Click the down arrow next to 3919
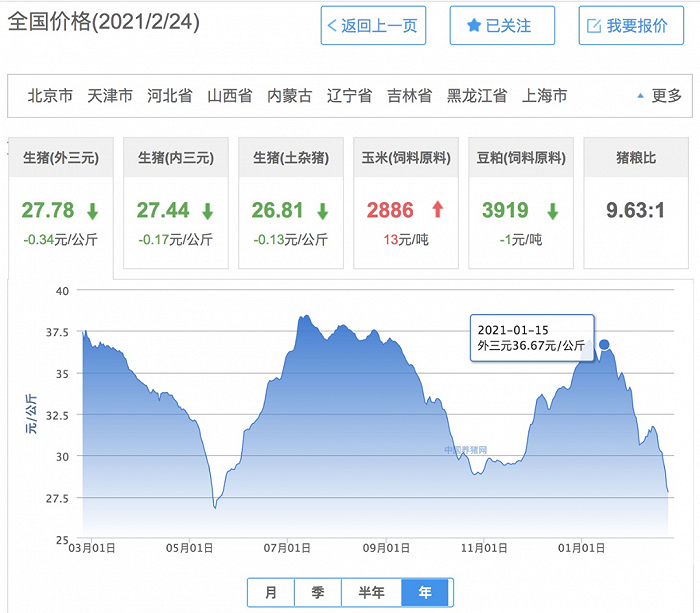The height and width of the screenshot is (613, 700). coord(553,211)
